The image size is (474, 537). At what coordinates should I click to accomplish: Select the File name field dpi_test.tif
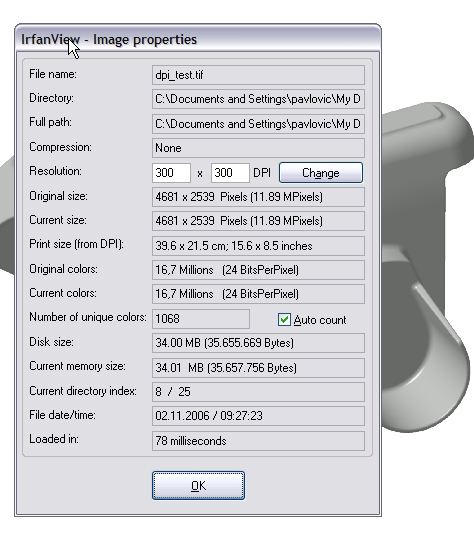point(258,75)
